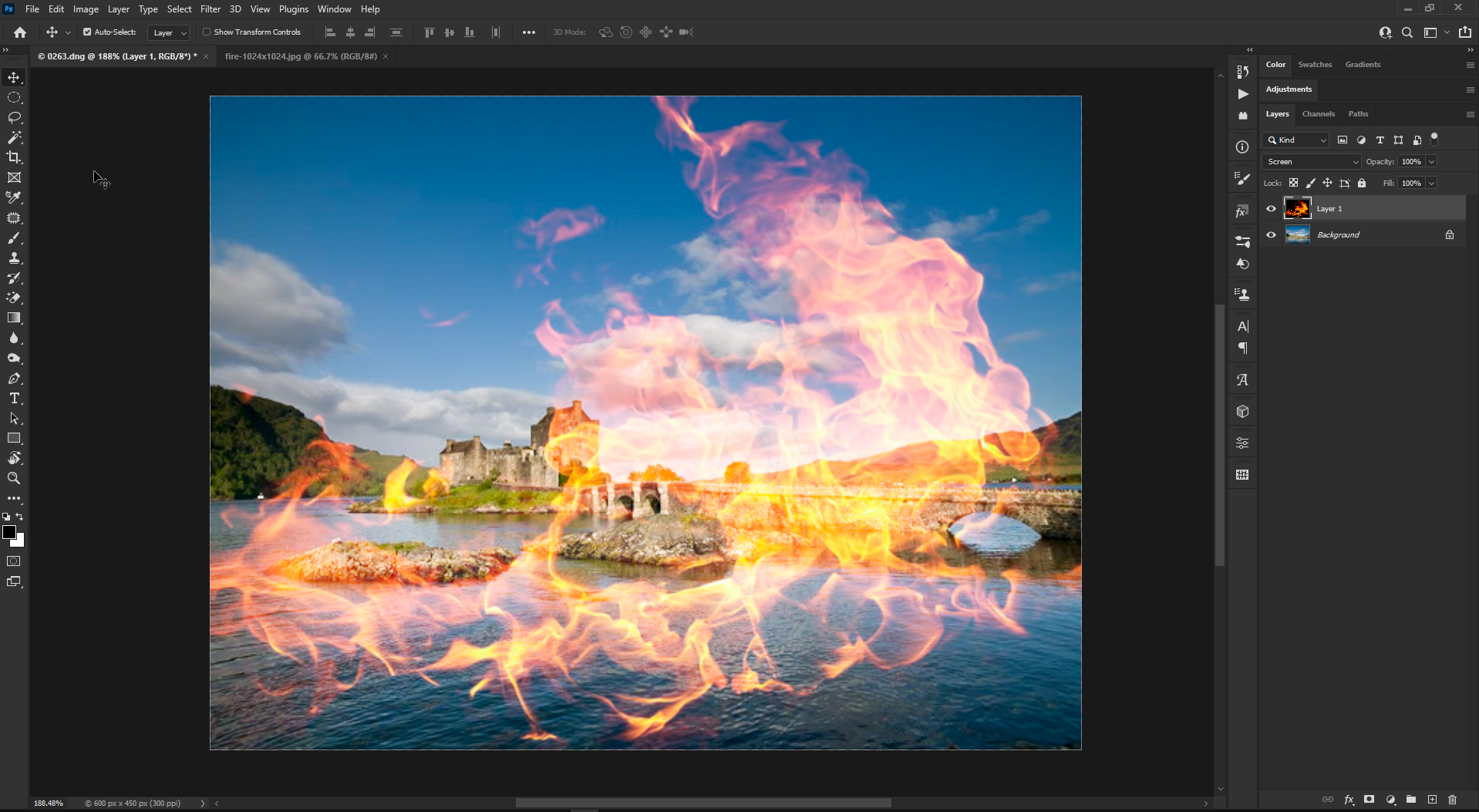Screen dimensions: 1479x812
Task: Select the Type tool
Action: pos(14,399)
